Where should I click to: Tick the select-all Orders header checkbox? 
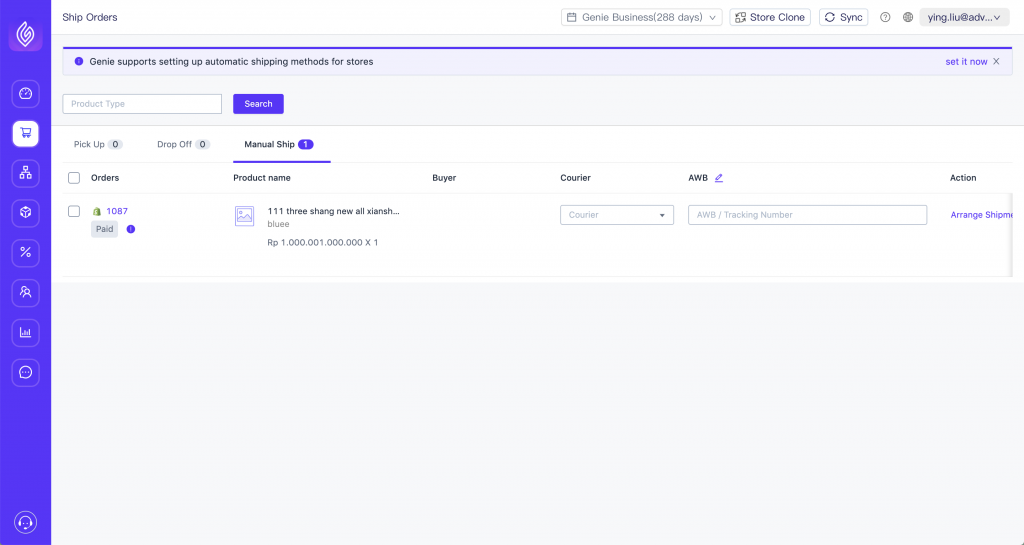pos(74,178)
